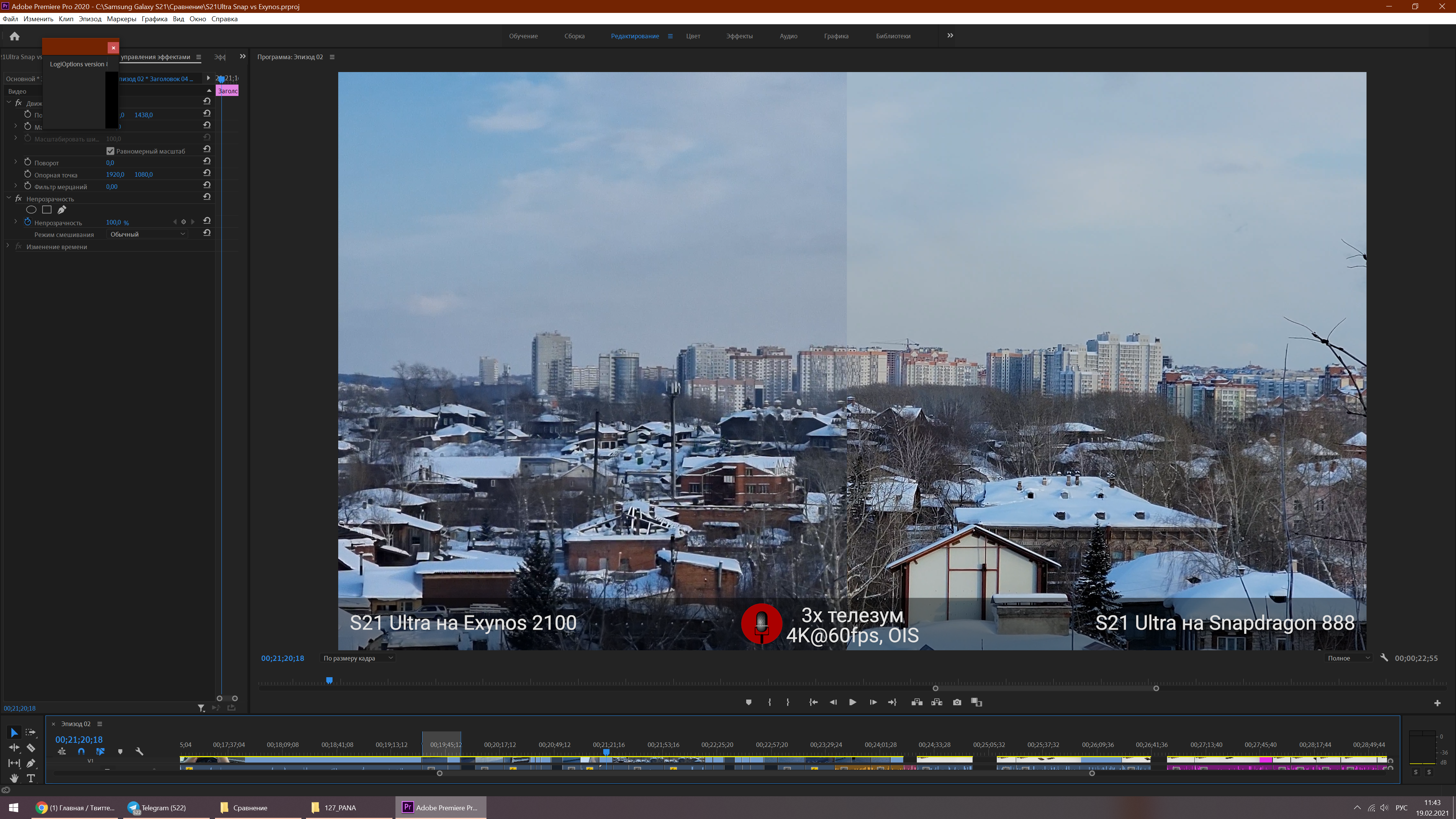Switch to Аудио workspace
Image resolution: width=1456 pixels, height=819 pixels.
coord(789,36)
